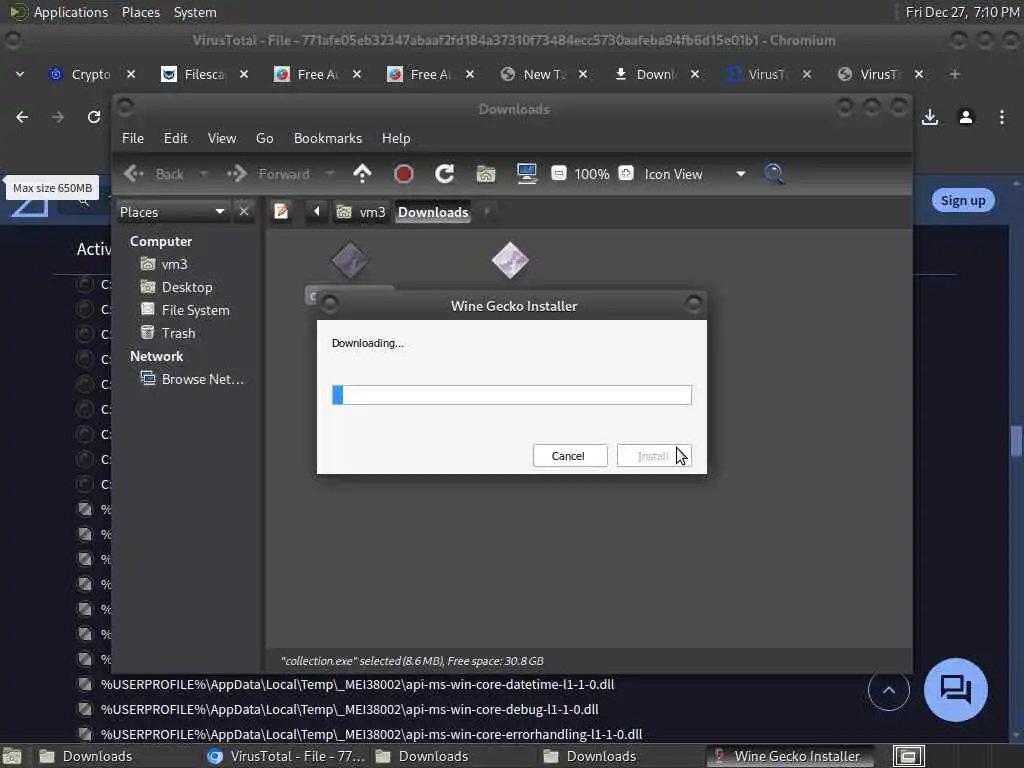Click the Forward button in Downloads toolbar
Viewport: 1024px width, 768px height.
270,174
